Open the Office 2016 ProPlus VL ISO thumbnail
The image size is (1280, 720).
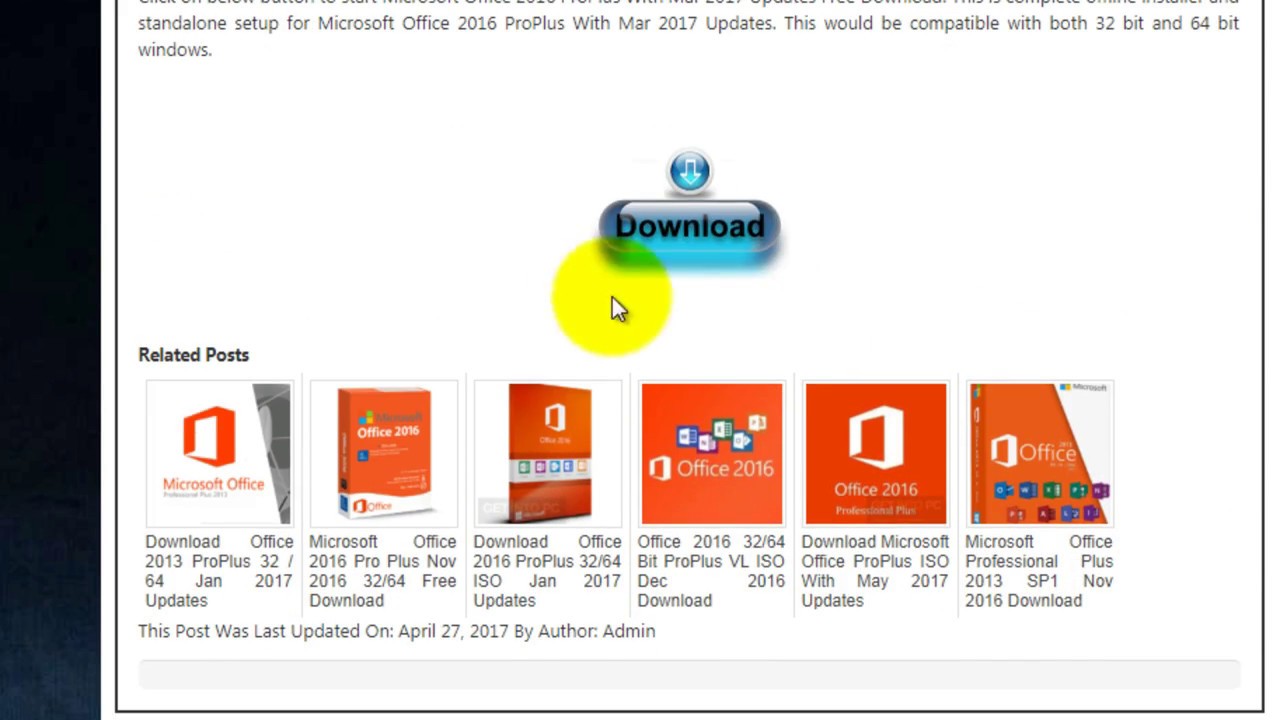point(711,453)
